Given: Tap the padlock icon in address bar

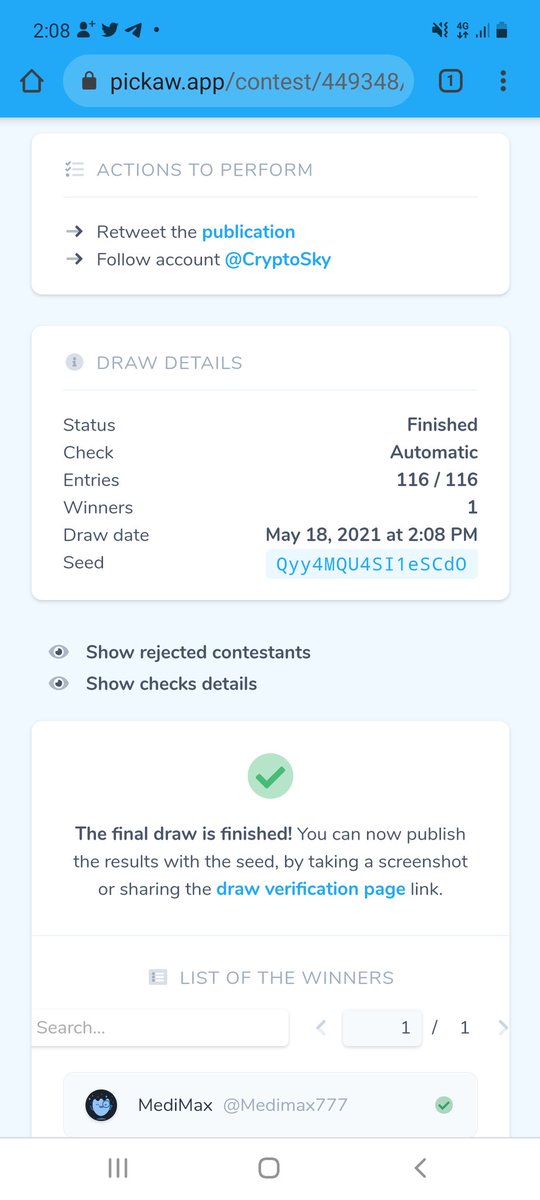Looking at the screenshot, I should [89, 82].
